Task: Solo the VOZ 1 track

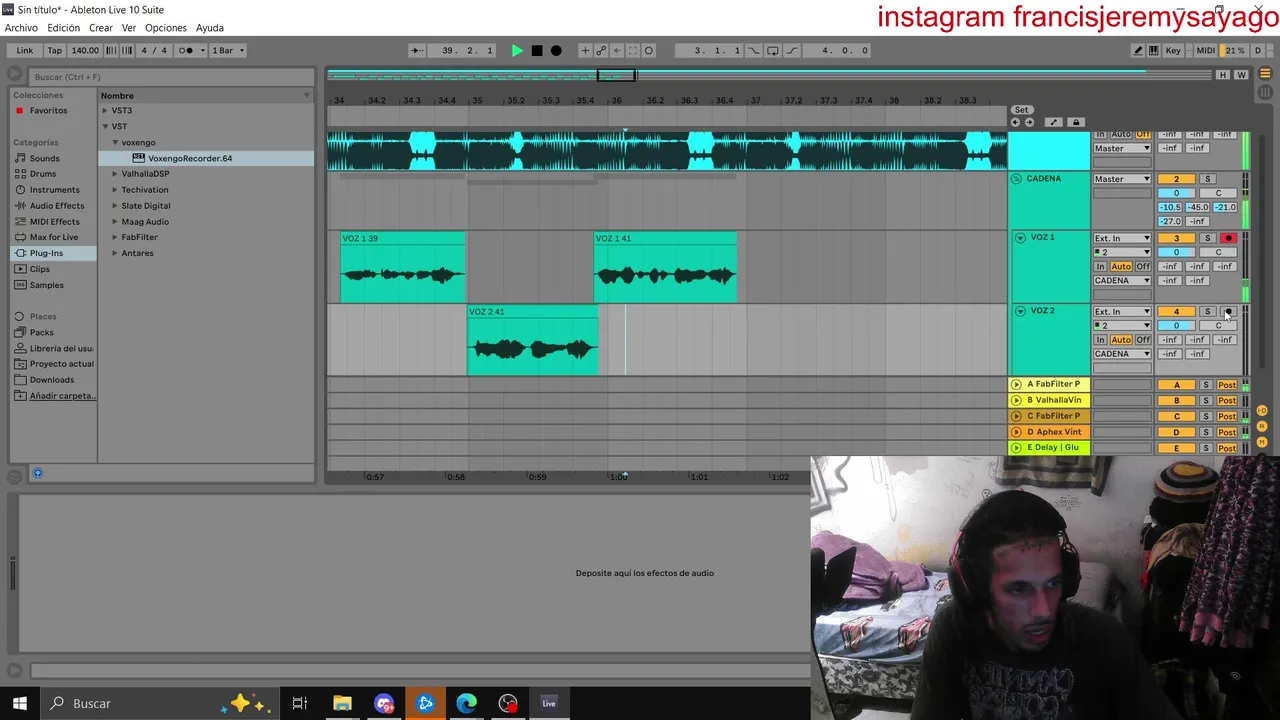Action: tap(1207, 238)
